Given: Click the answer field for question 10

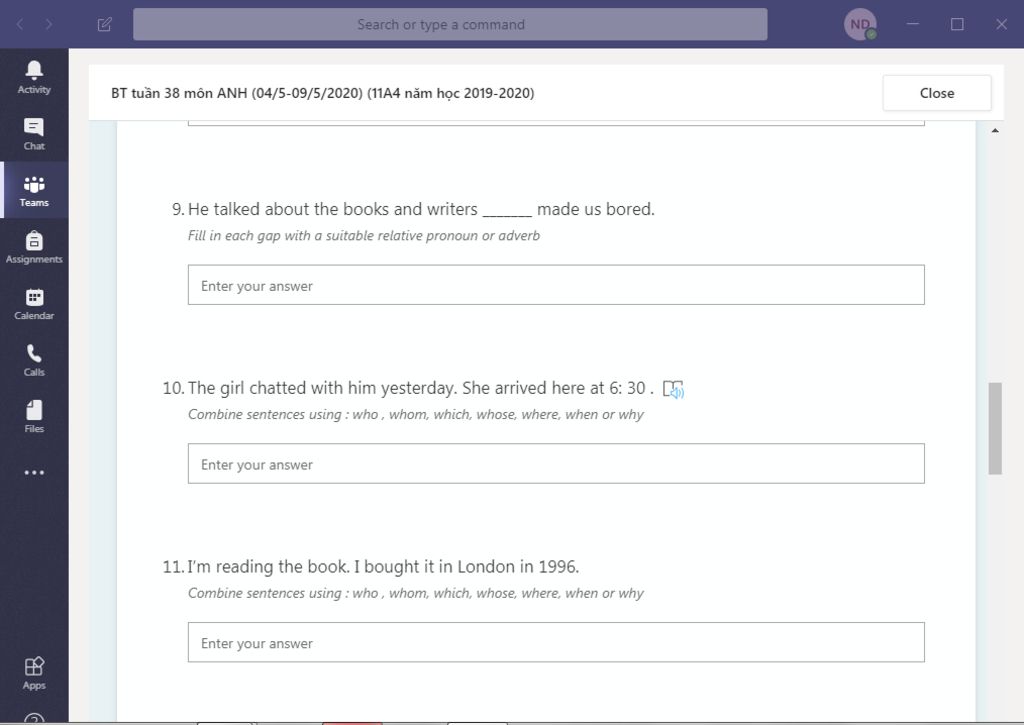Looking at the screenshot, I should pyautogui.click(x=556, y=464).
